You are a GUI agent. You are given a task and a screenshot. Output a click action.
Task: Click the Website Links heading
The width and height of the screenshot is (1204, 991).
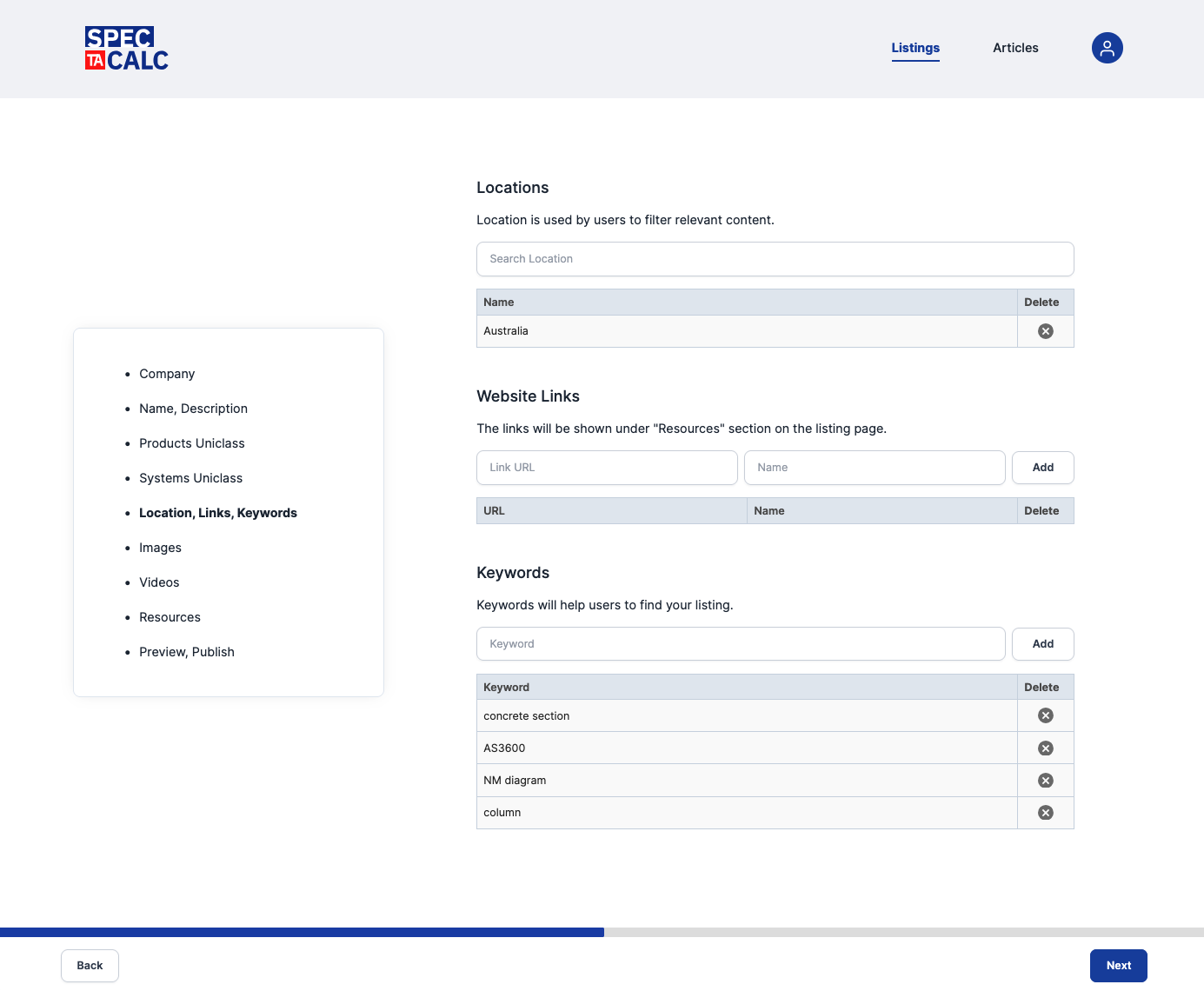[528, 396]
